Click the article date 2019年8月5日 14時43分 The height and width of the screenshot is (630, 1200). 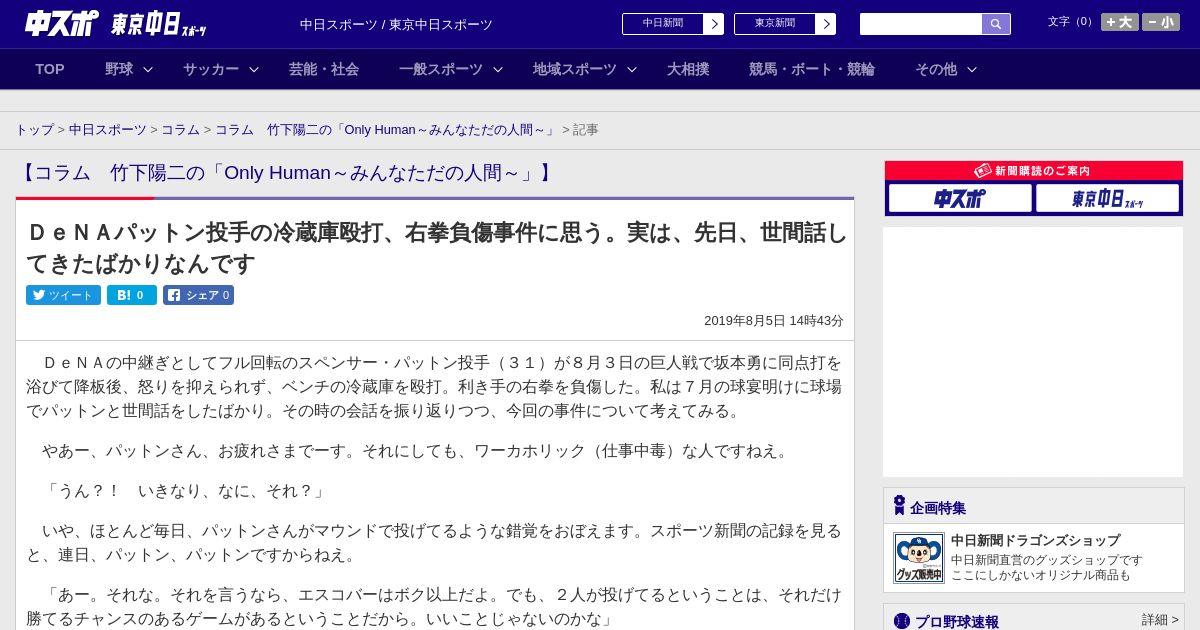[774, 321]
